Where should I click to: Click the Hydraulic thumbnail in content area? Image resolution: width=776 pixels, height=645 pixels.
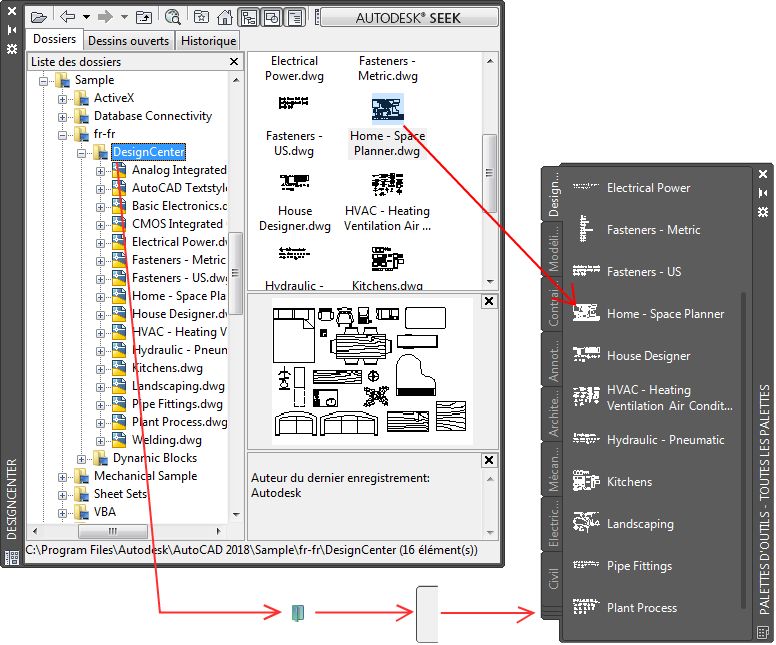pos(294,253)
